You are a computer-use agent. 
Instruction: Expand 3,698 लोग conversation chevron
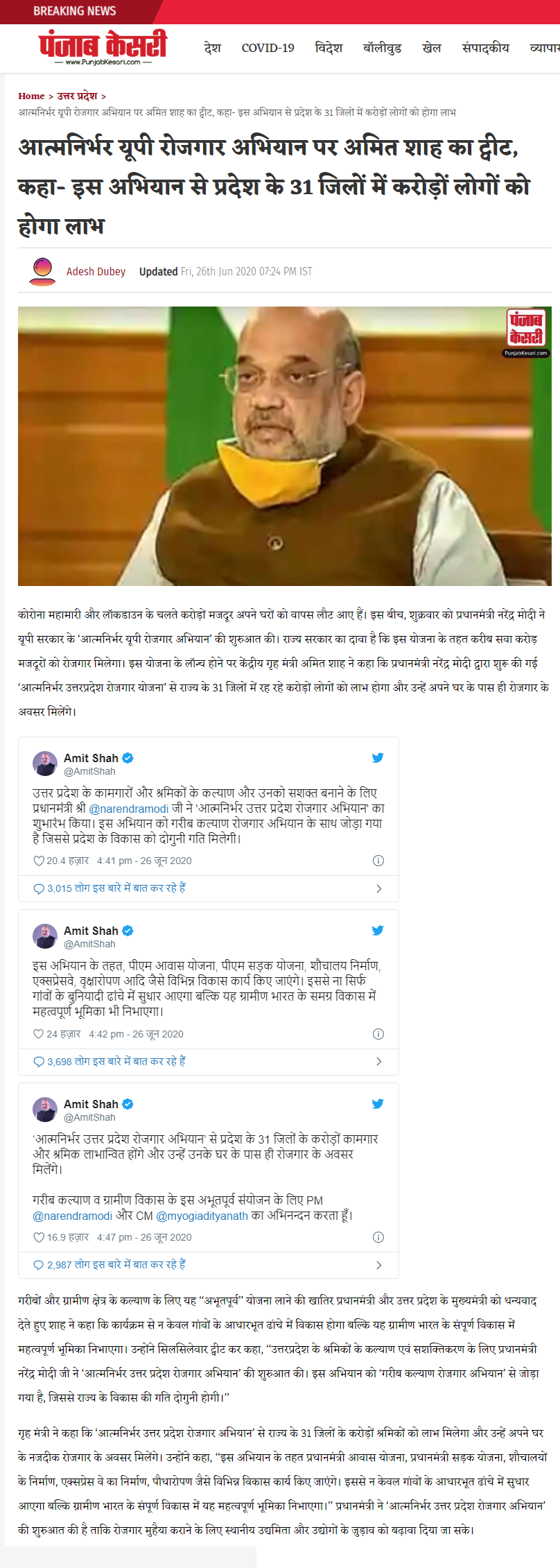(378, 1062)
